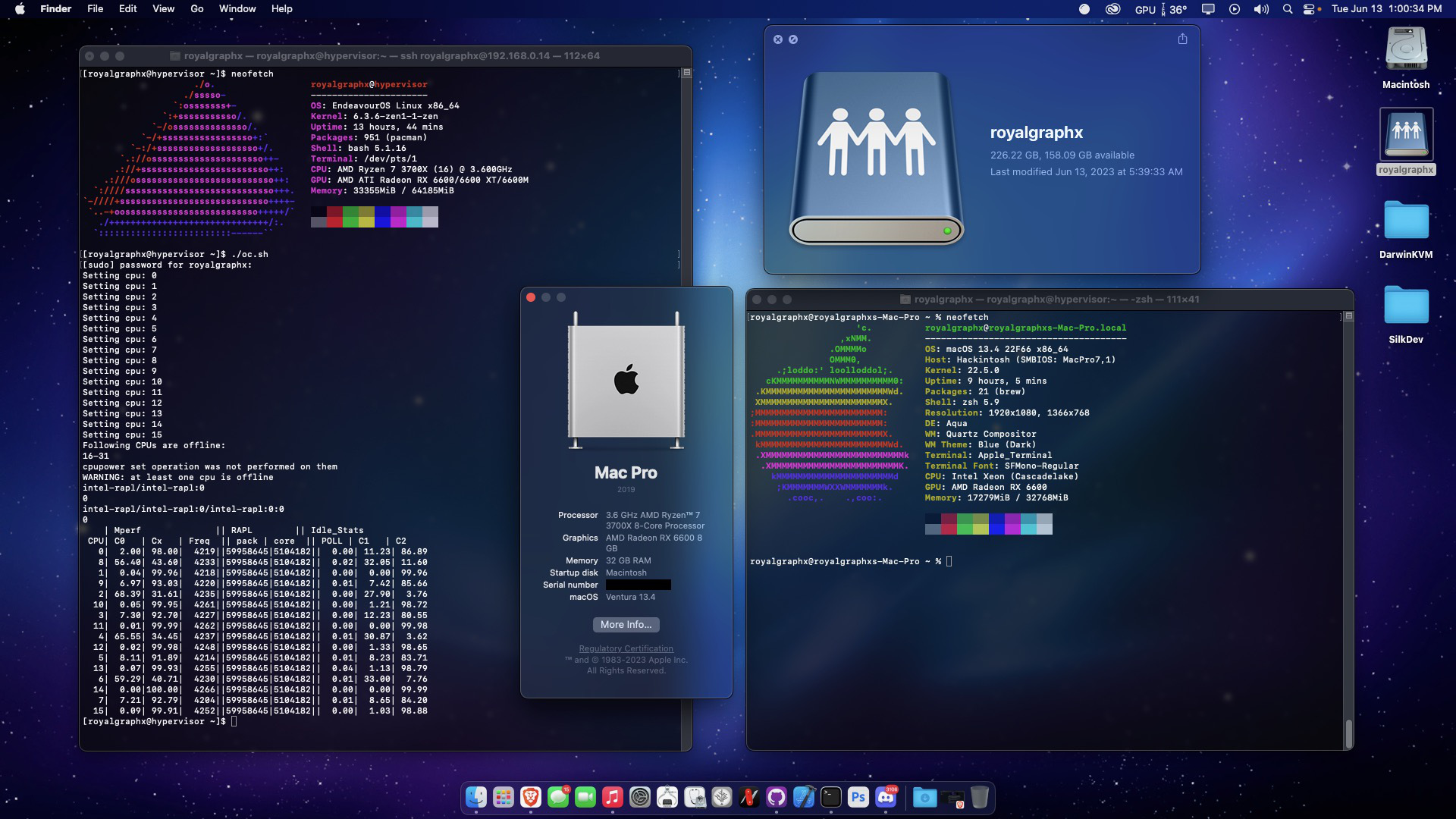Open Launchpad in the dock
Screen dimensions: 1456x819
click(x=504, y=797)
